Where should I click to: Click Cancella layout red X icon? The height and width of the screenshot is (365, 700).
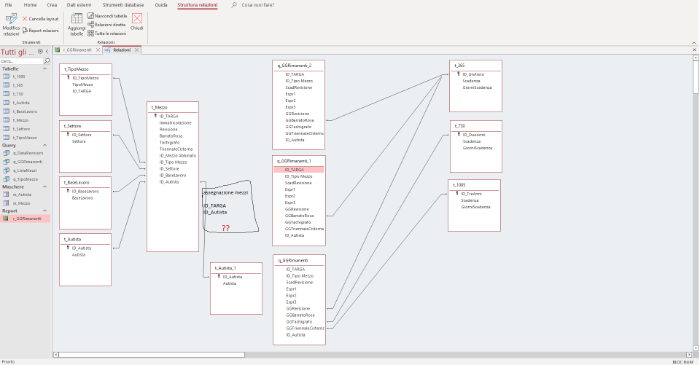pyautogui.click(x=25, y=19)
